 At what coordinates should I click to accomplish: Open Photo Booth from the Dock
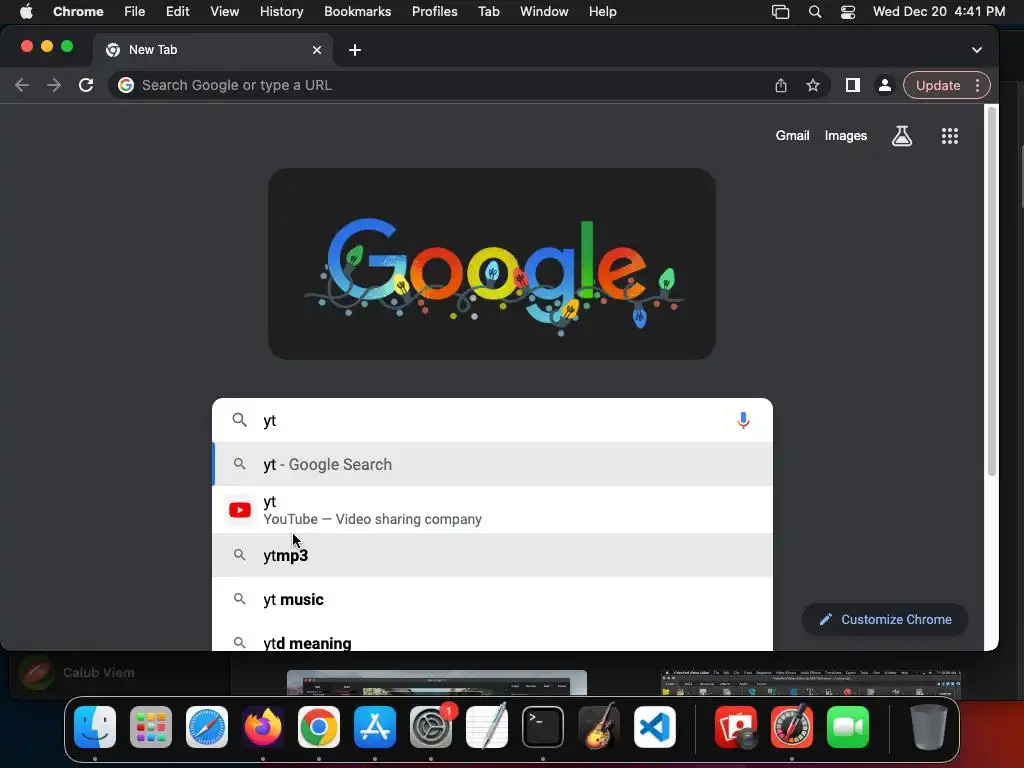pyautogui.click(x=736, y=727)
